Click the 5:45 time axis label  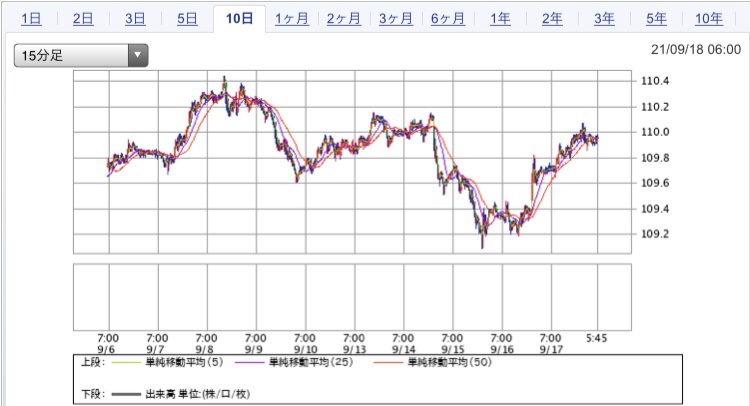596,339
